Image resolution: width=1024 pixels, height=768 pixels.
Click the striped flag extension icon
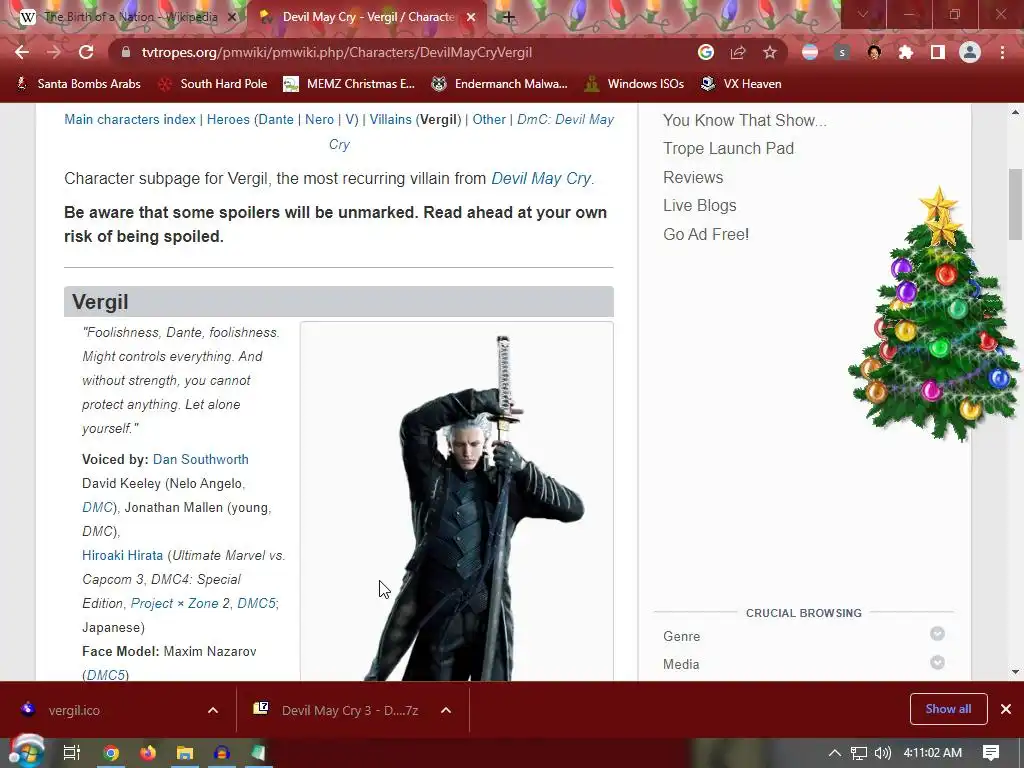[810, 52]
